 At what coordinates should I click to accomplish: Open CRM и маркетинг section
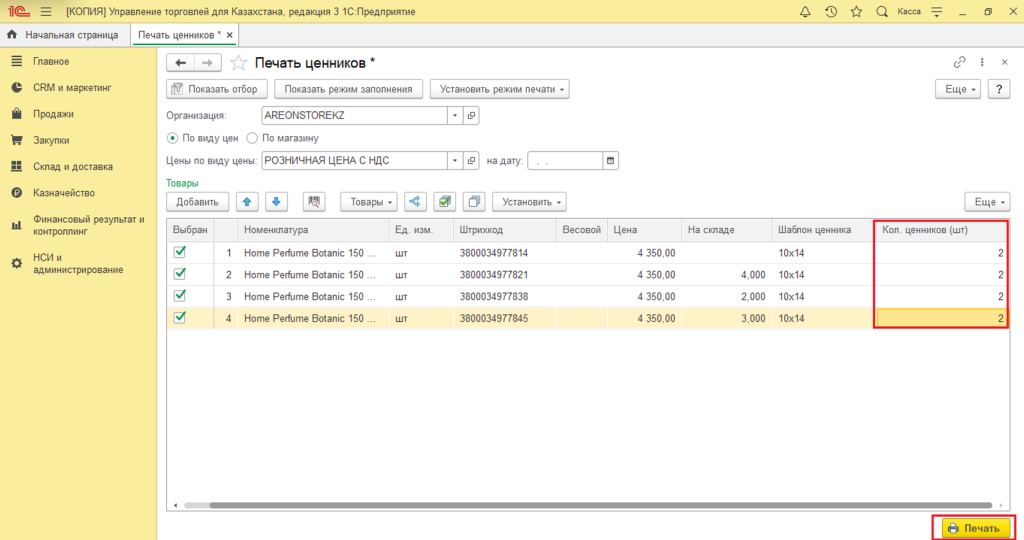pyautogui.click(x=72, y=87)
